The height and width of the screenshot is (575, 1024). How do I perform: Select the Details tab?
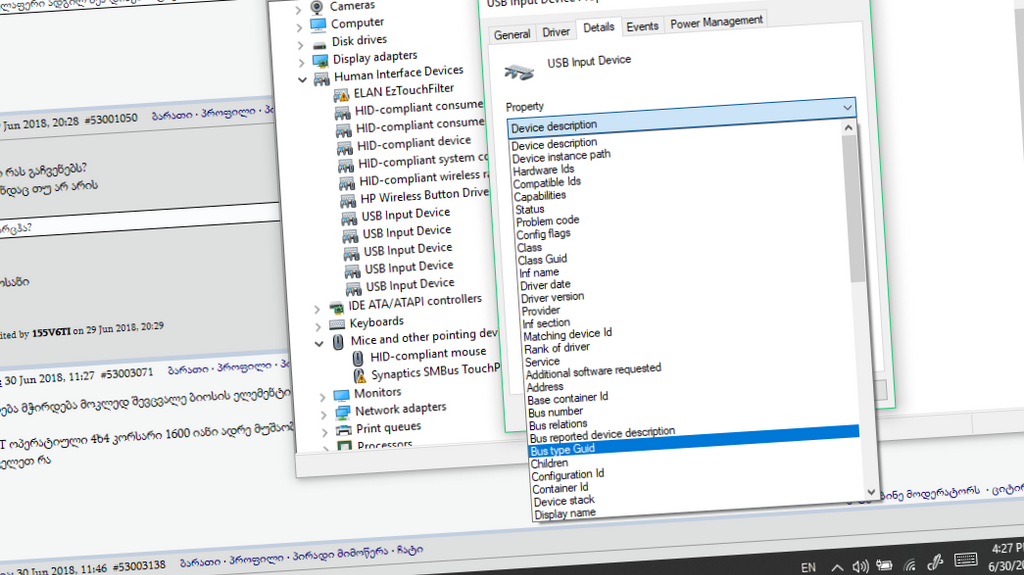click(599, 27)
